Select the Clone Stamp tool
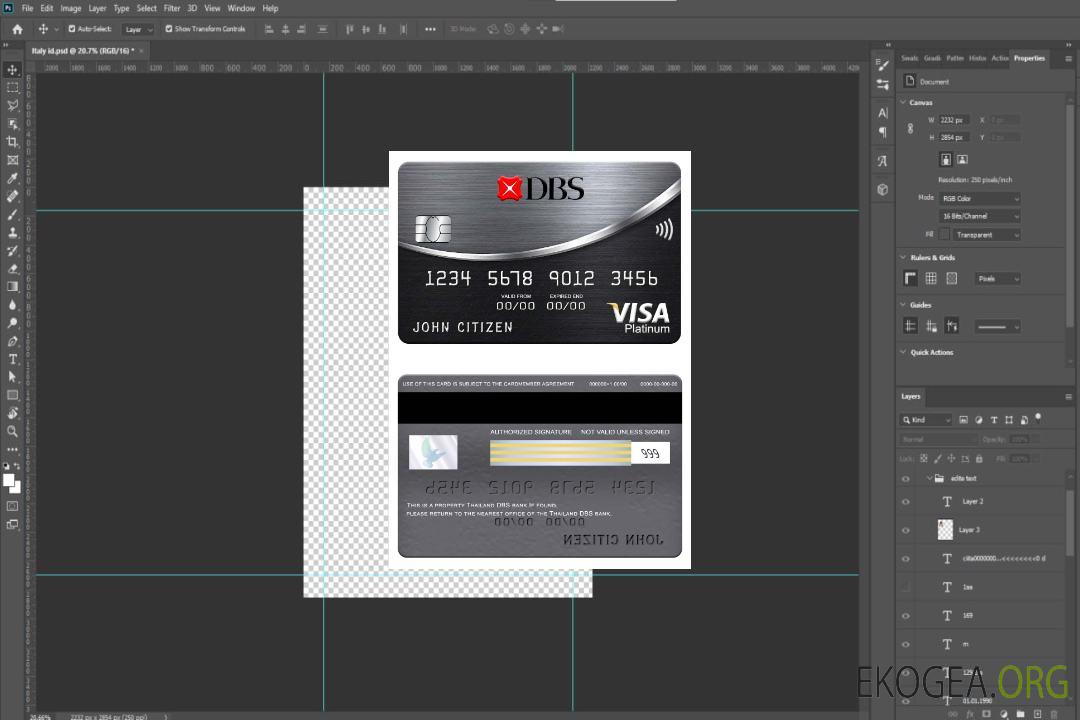1080x720 pixels. click(x=12, y=233)
